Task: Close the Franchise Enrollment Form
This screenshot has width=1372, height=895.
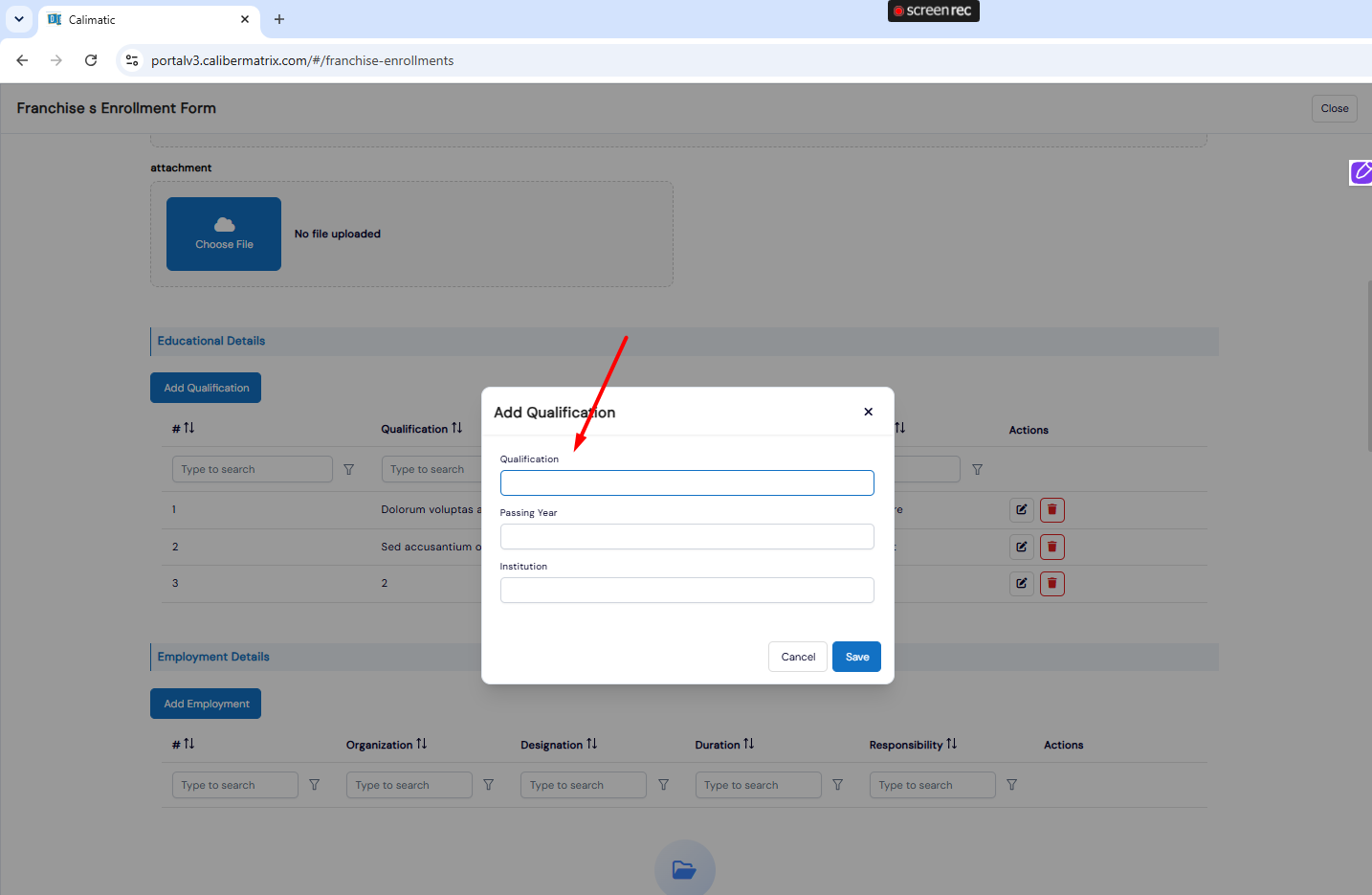Action: pyautogui.click(x=1334, y=108)
